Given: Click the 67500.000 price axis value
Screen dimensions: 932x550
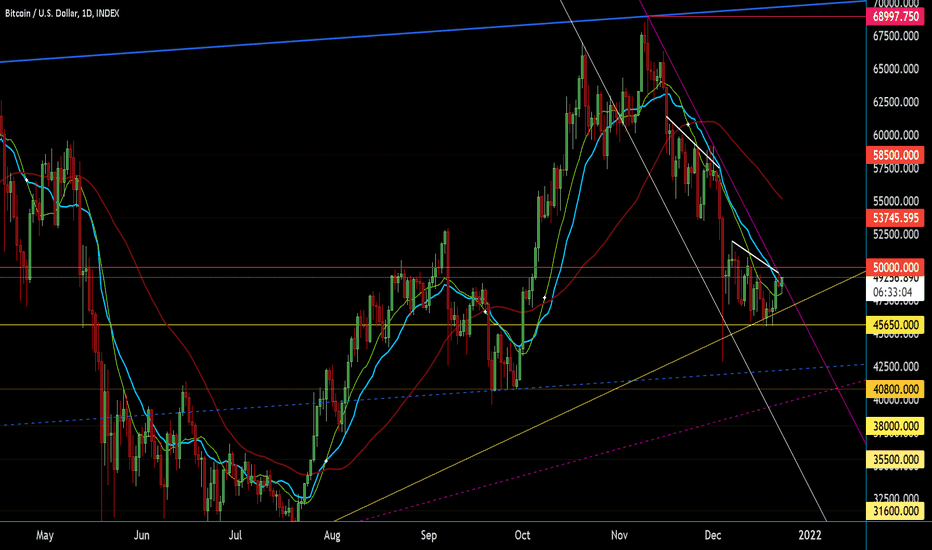Looking at the screenshot, I should tap(896, 36).
